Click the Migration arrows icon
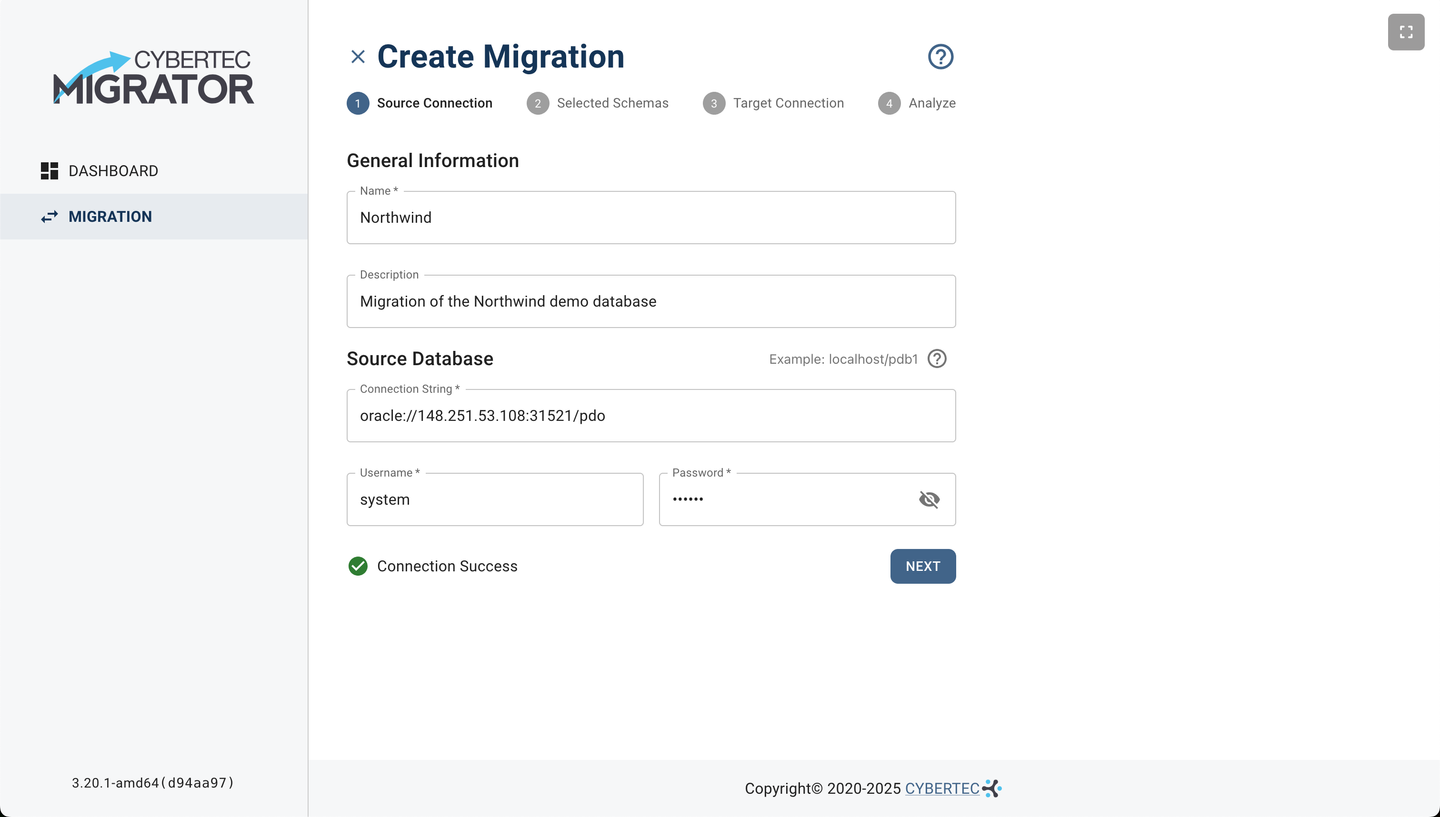The width and height of the screenshot is (1440, 817). (49, 217)
